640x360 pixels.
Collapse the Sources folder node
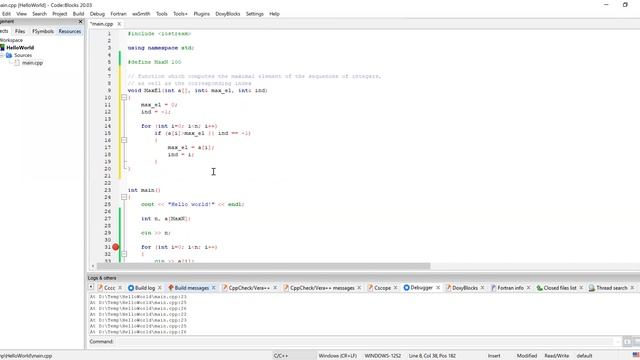click(x=2, y=55)
